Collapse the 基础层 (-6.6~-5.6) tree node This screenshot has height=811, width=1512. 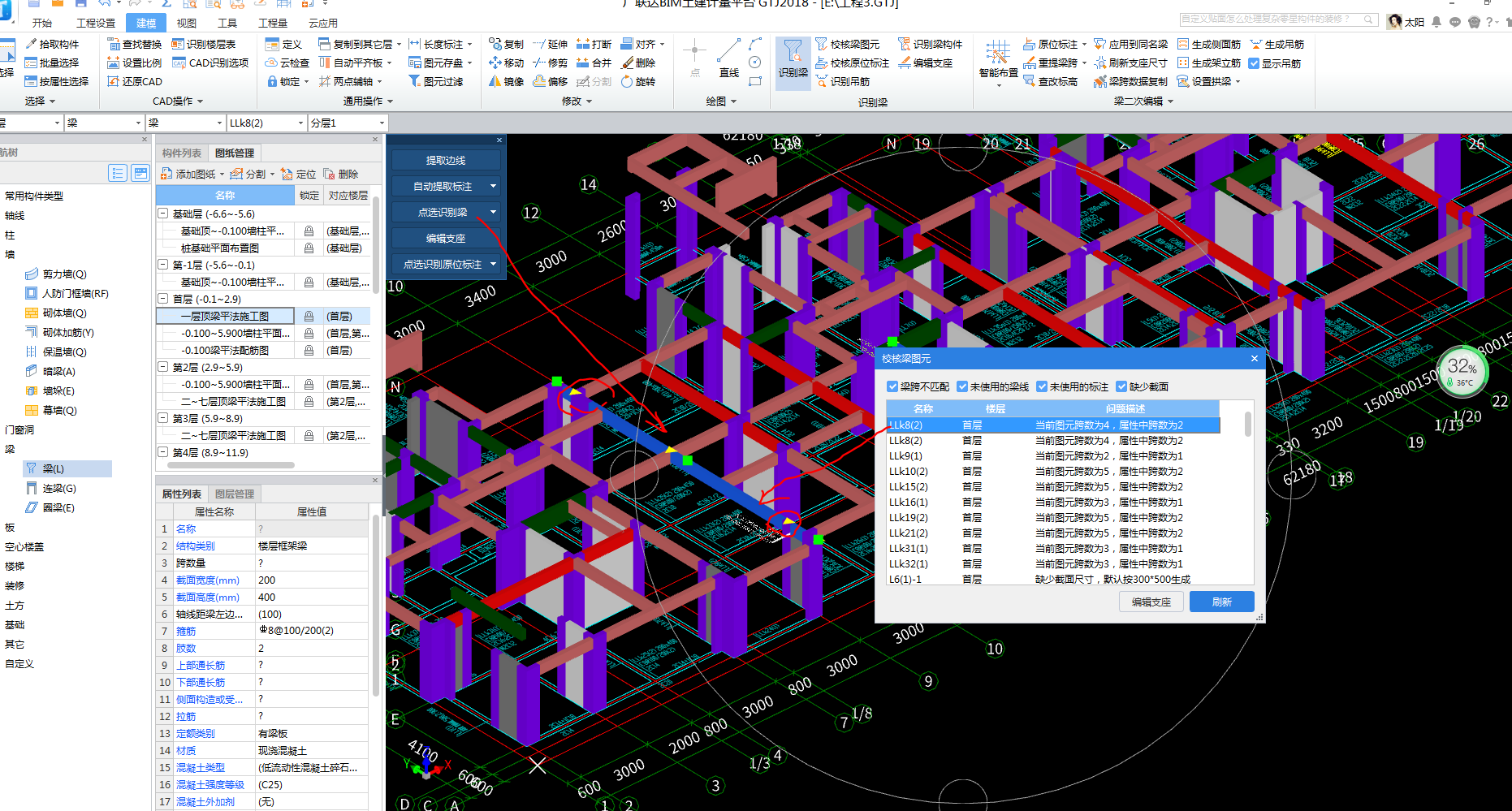[x=162, y=214]
